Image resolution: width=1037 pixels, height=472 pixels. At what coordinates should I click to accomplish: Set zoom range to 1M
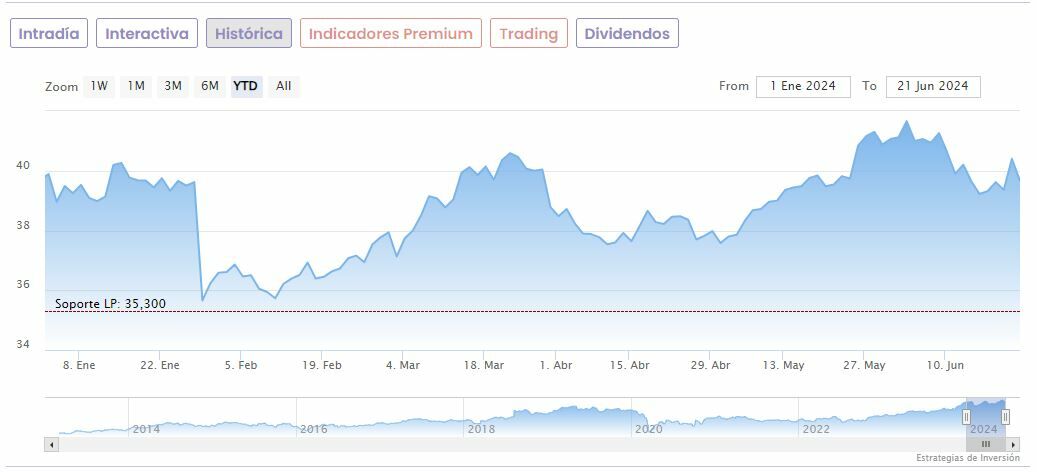[136, 86]
